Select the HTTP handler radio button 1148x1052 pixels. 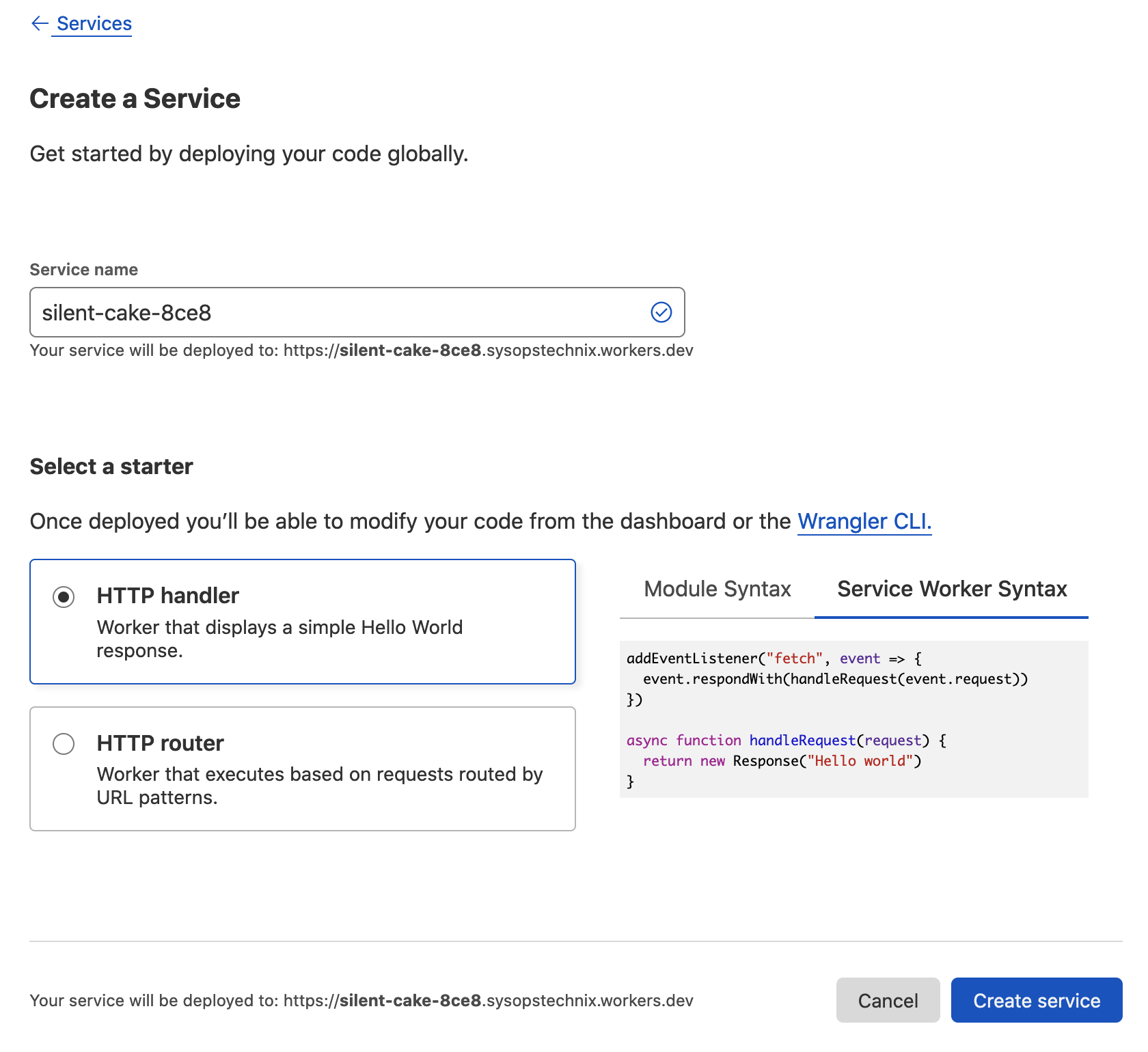tap(64, 597)
